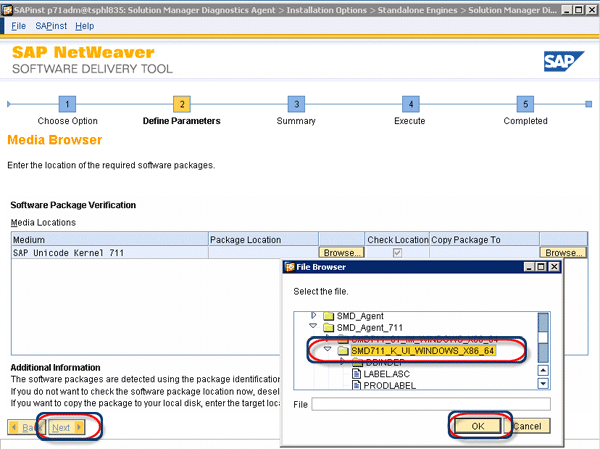
Task: Select the PRODLABEL file
Action: pyautogui.click(x=390, y=385)
